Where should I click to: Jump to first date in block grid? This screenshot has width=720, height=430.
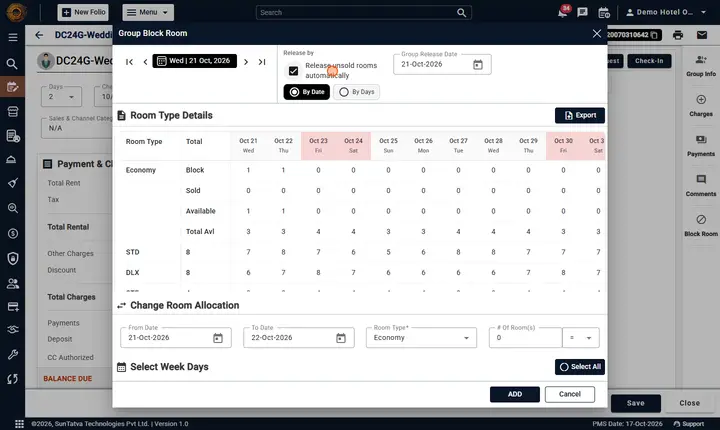[x=129, y=62]
